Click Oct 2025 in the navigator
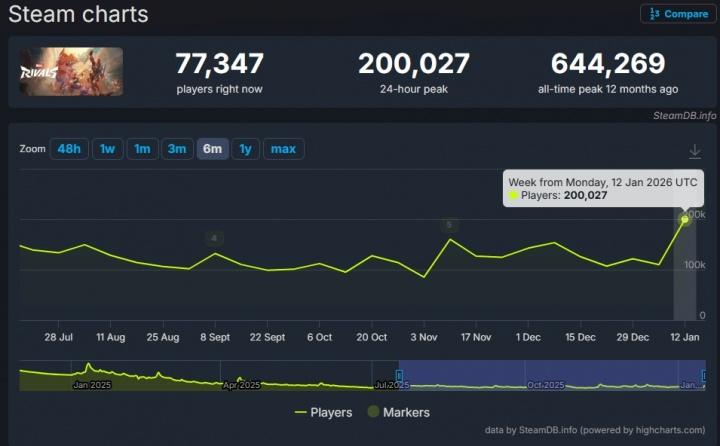Screen dimensions: 720x446 [x=546, y=385]
